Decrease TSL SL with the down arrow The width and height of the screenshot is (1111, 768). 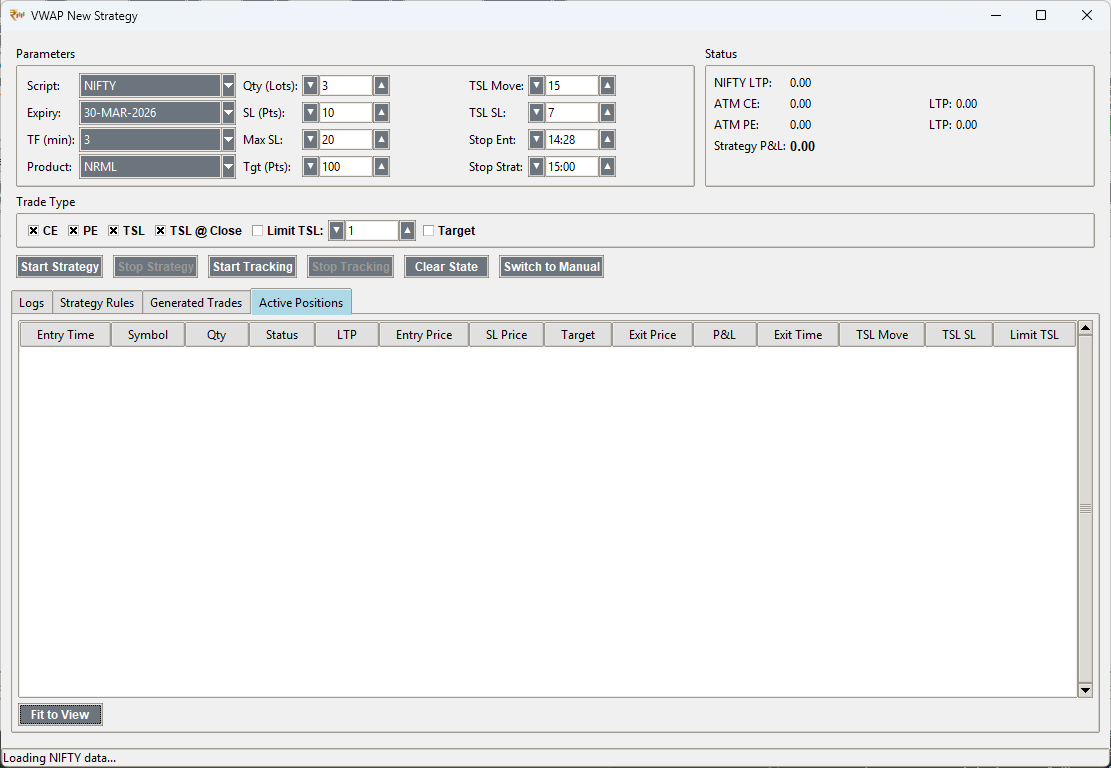536,113
